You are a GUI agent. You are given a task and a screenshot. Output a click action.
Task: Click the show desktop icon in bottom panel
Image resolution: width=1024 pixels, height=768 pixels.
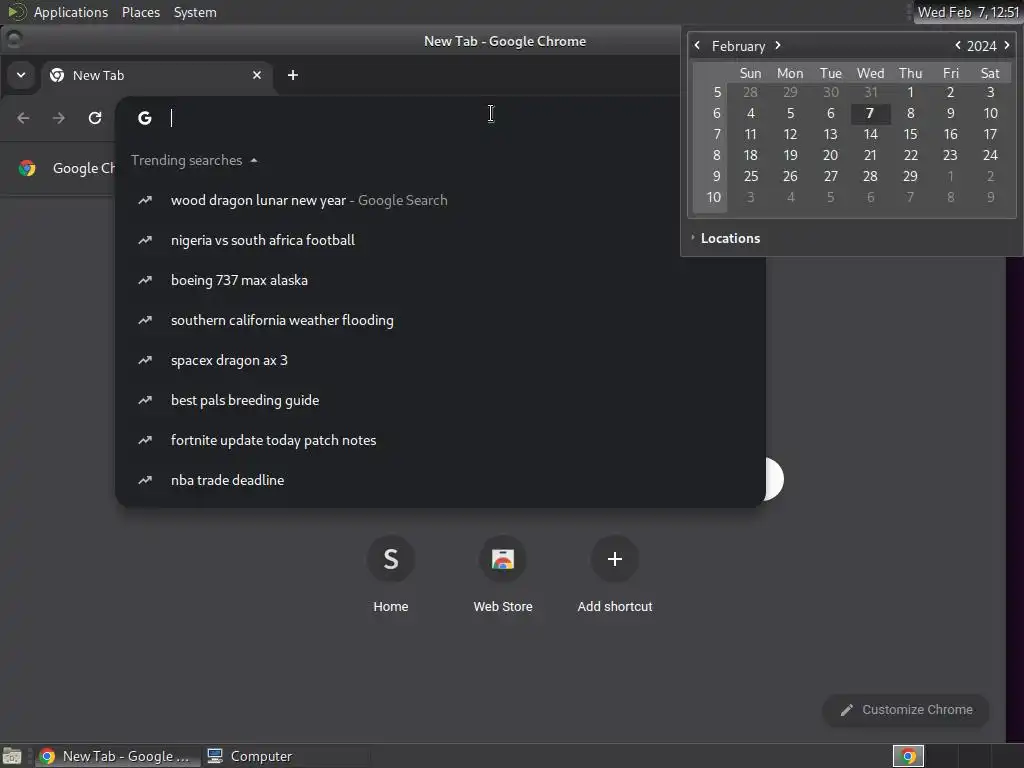pos(12,756)
